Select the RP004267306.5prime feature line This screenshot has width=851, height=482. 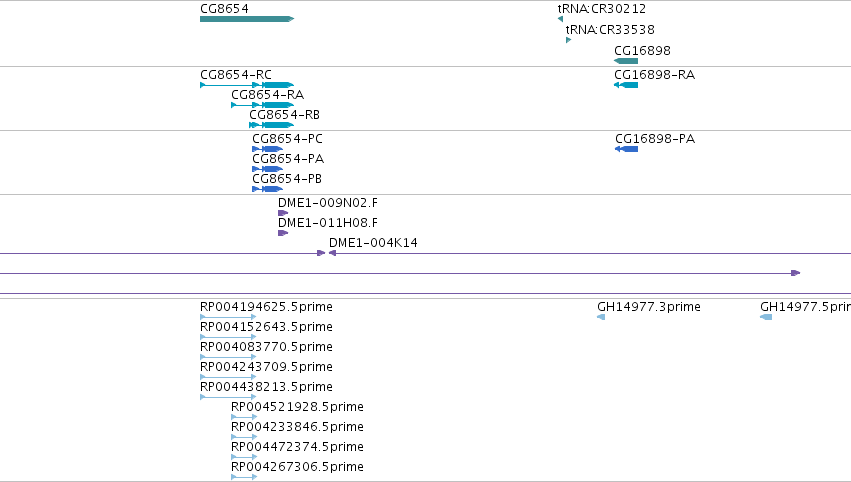pyautogui.click(x=244, y=478)
